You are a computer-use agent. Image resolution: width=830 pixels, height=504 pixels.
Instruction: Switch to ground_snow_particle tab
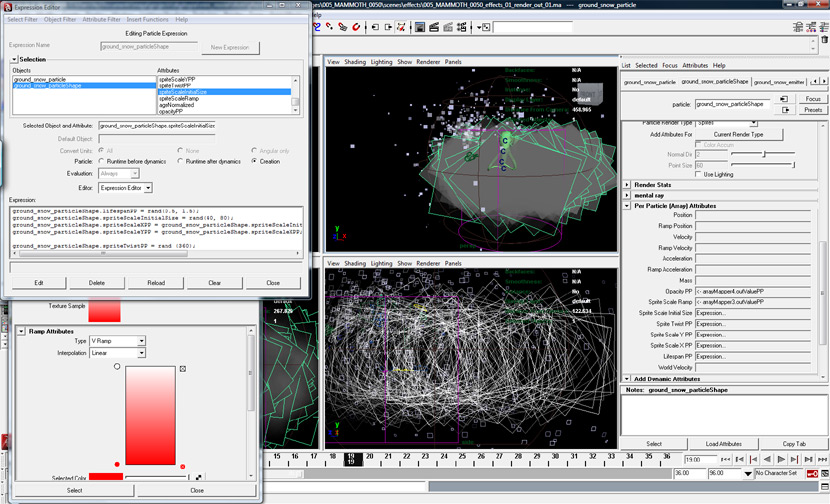pos(650,82)
